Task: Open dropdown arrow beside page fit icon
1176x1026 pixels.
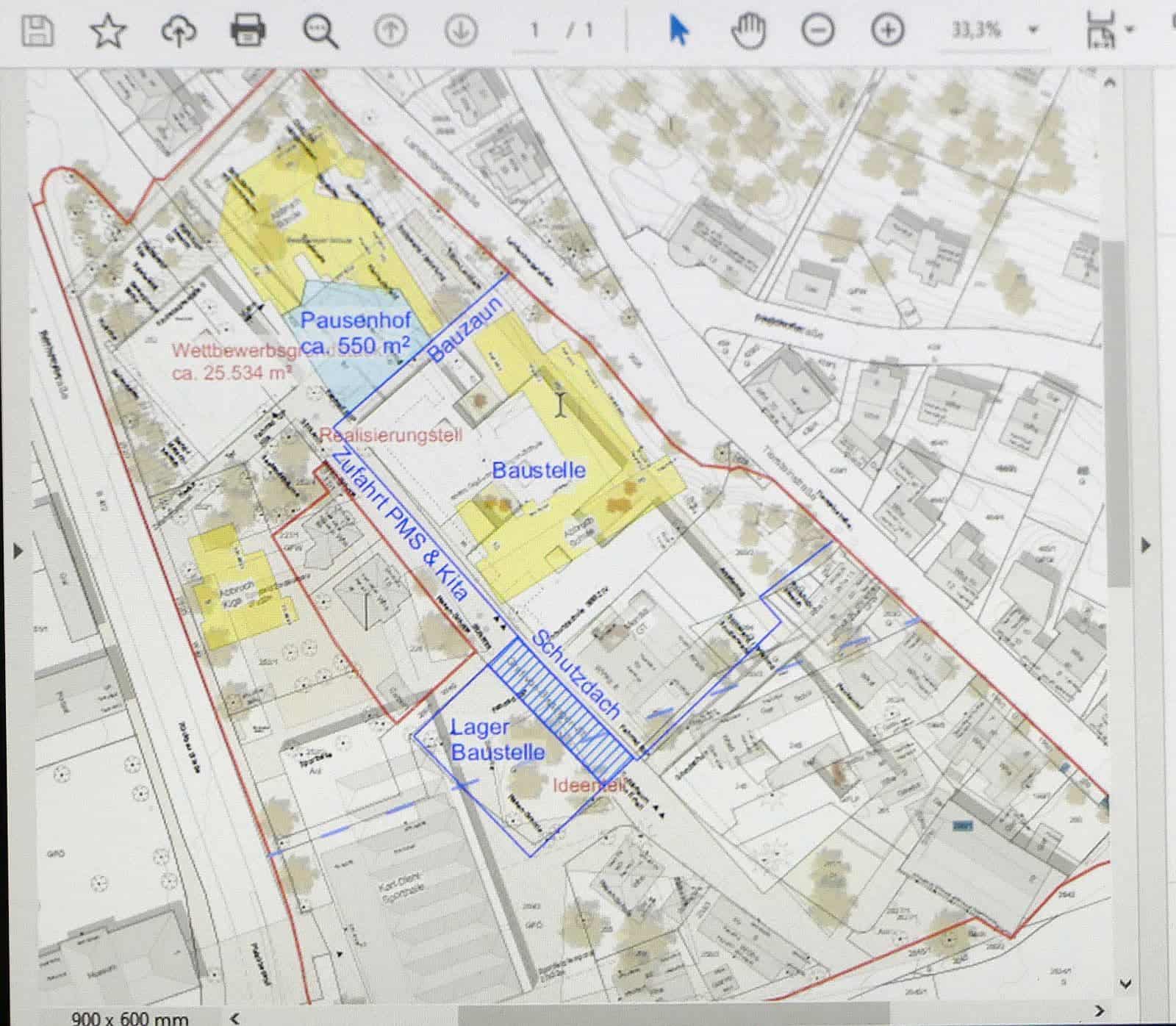Action: click(1130, 30)
